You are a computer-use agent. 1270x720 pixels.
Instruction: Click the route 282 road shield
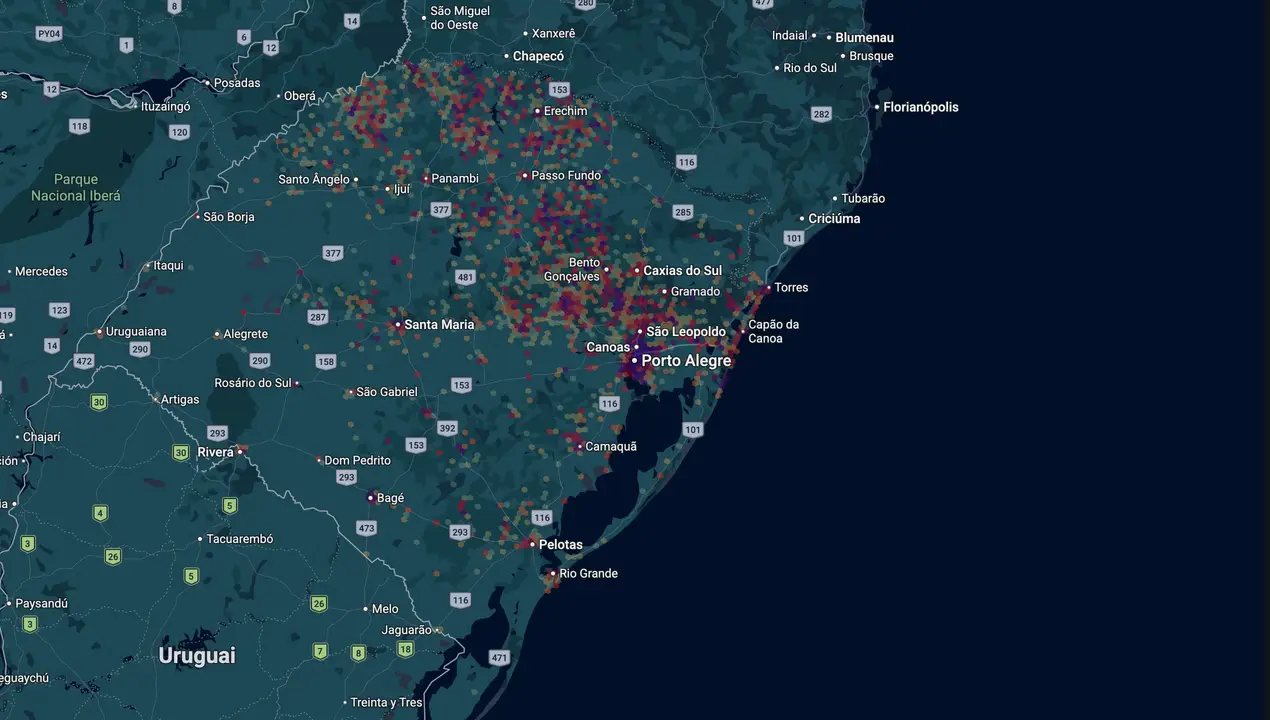point(822,114)
